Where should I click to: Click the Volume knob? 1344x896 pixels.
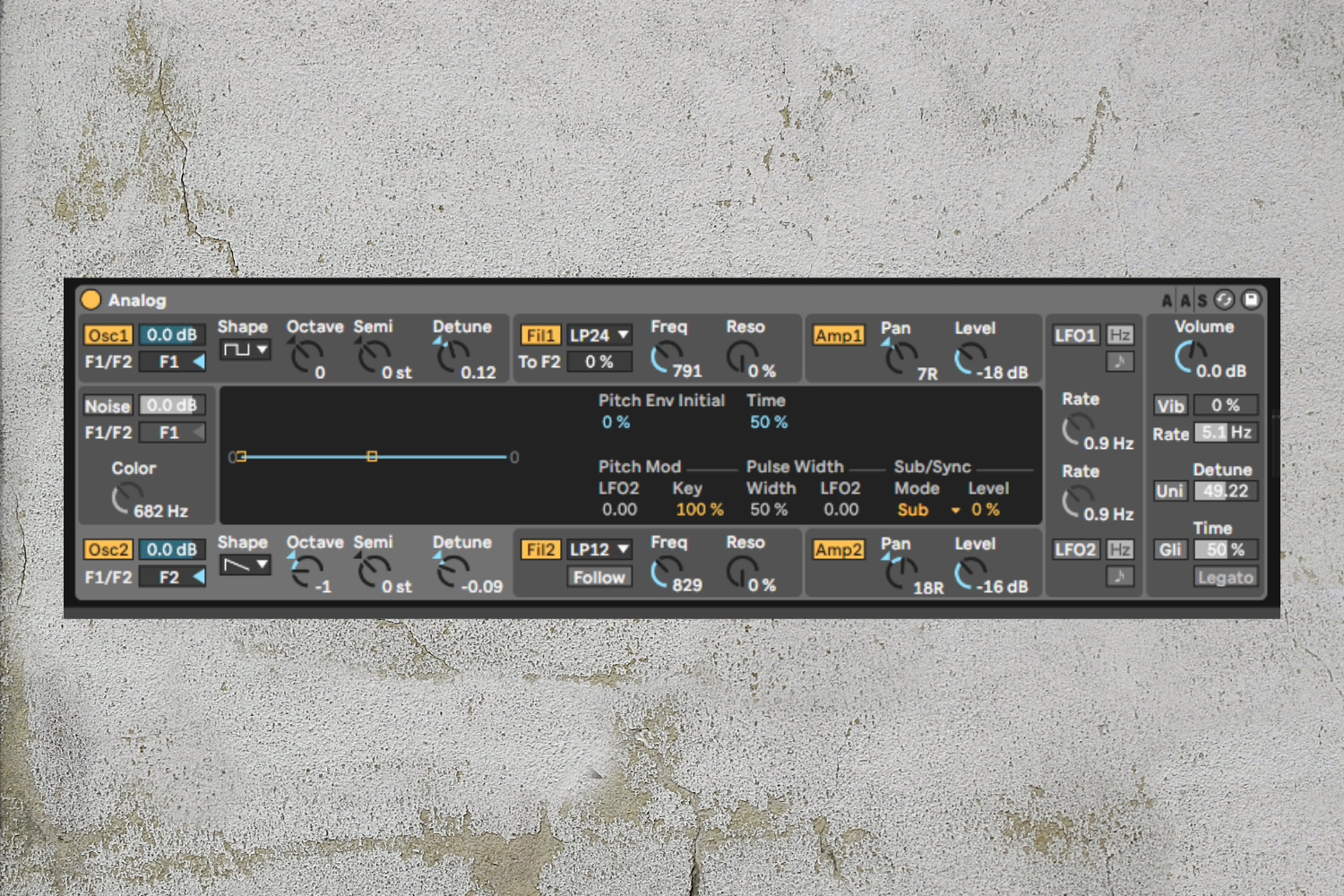click(1189, 357)
